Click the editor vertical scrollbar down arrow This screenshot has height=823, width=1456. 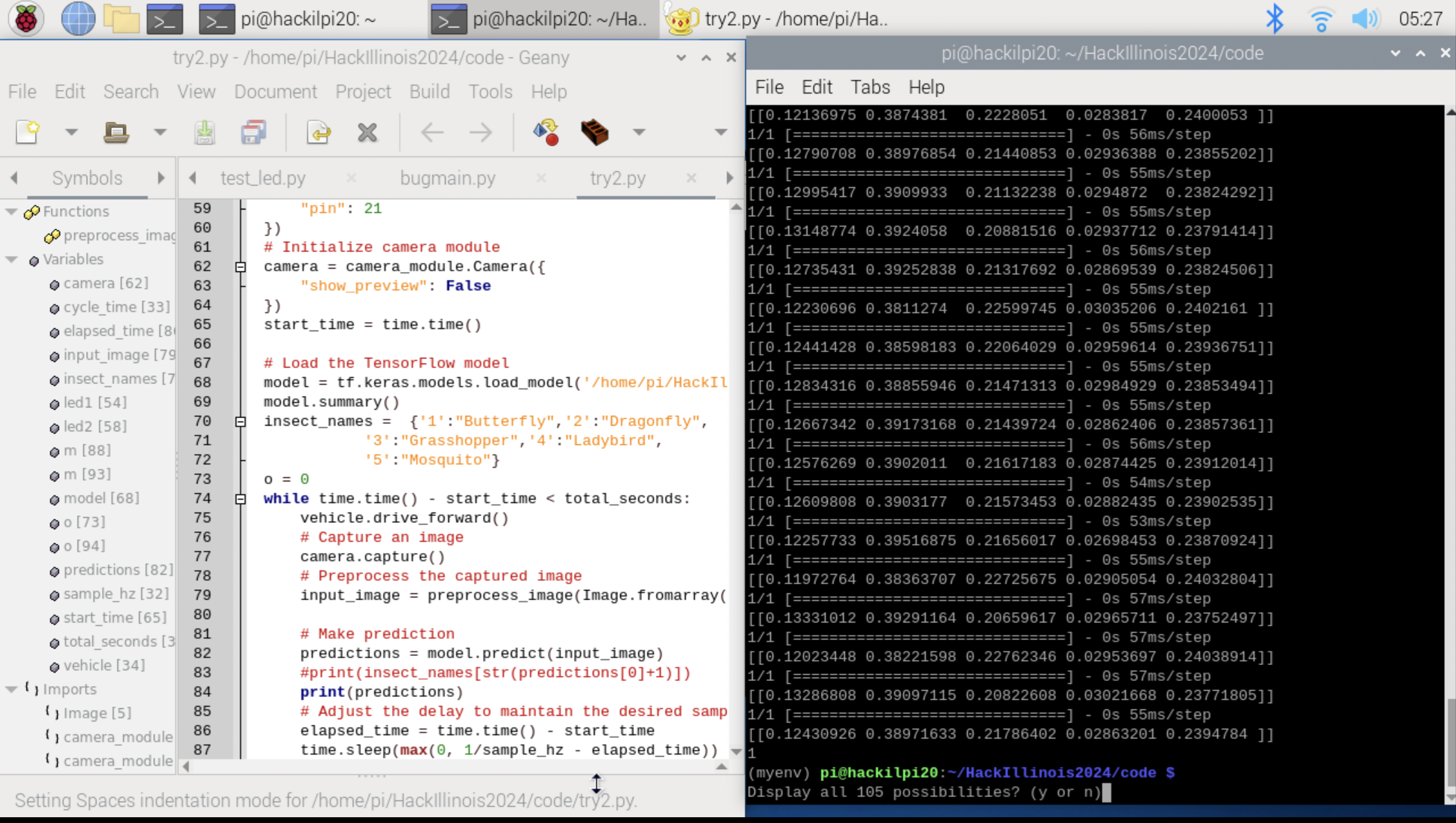pos(736,751)
